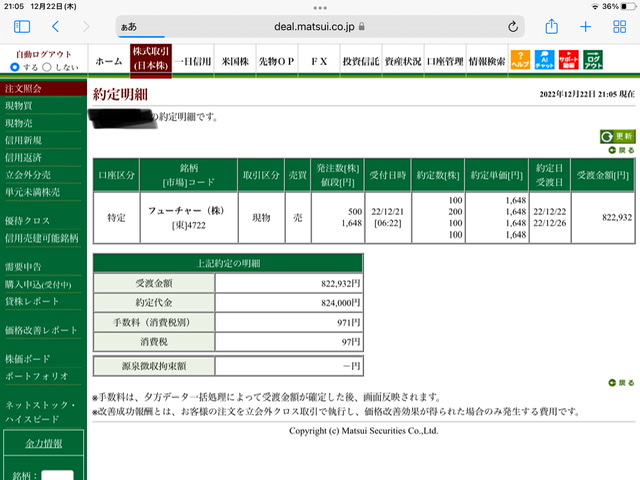
Task: Select 信用返済 in sidebar
Action: click(23, 158)
